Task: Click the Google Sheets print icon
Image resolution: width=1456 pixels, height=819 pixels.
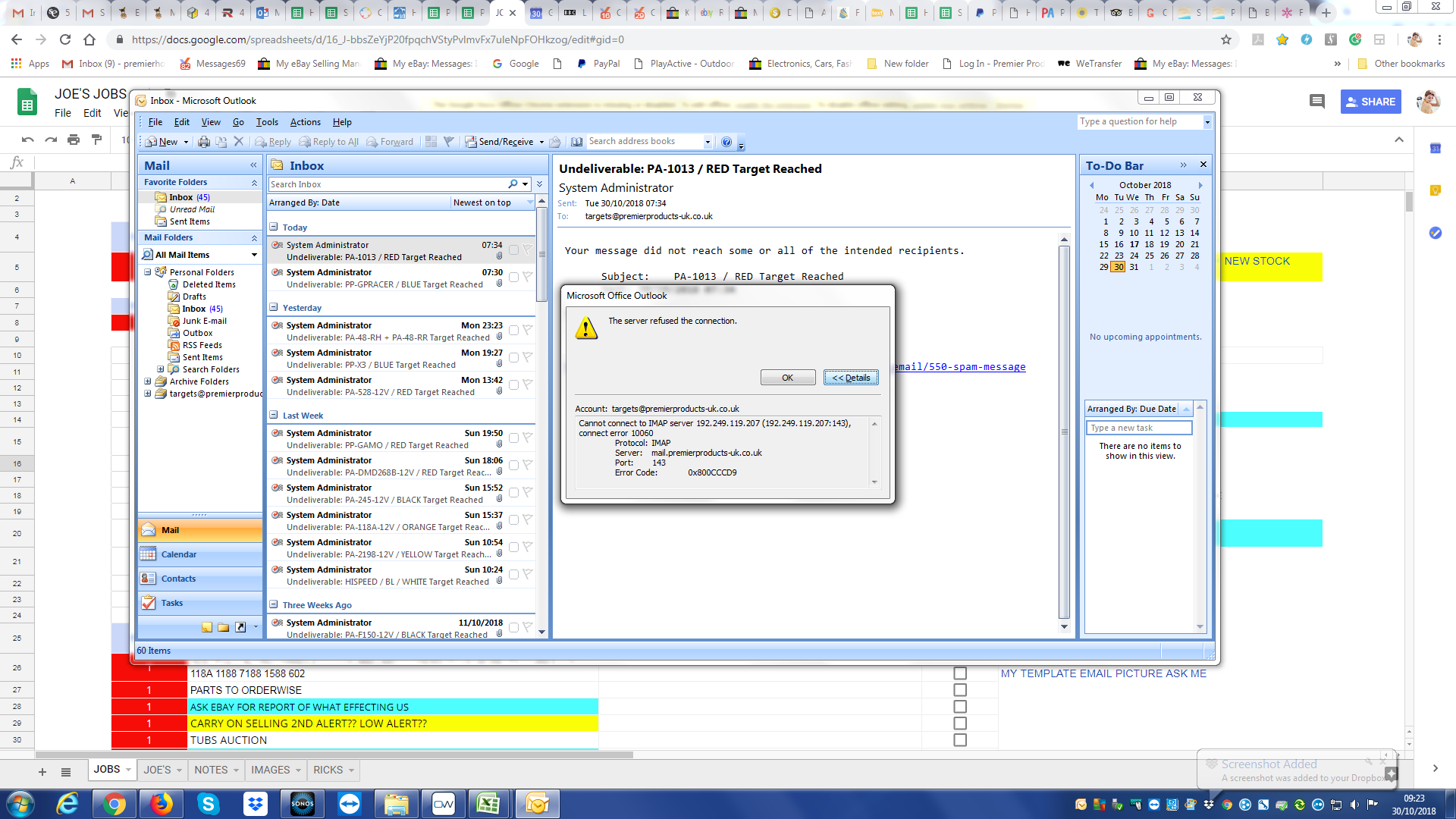Action: [x=74, y=140]
